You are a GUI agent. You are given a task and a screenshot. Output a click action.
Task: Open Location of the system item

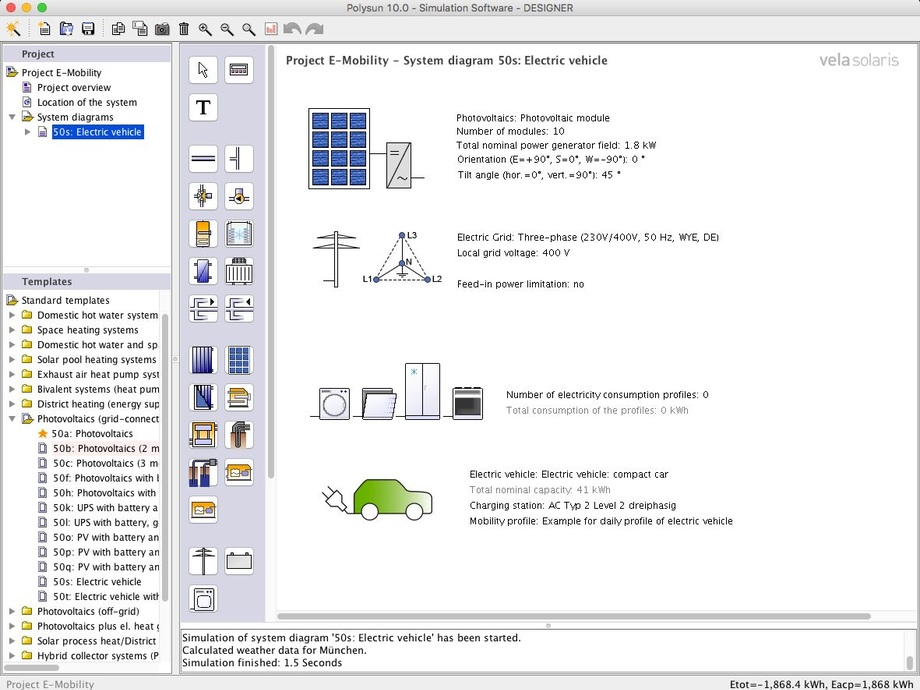point(87,102)
